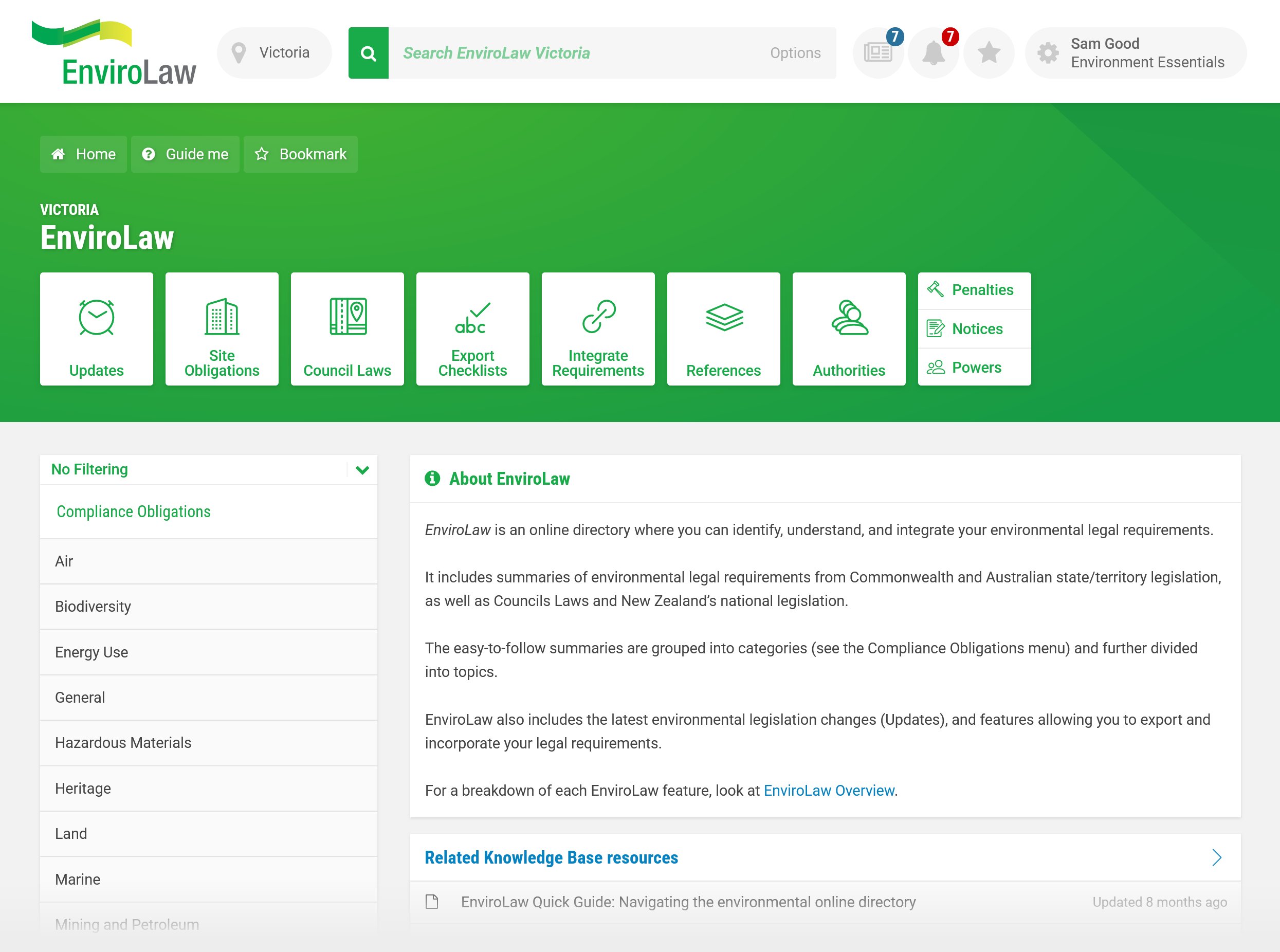Image resolution: width=1280 pixels, height=952 pixels.
Task: Open Council Laws tile label
Action: pyautogui.click(x=348, y=371)
